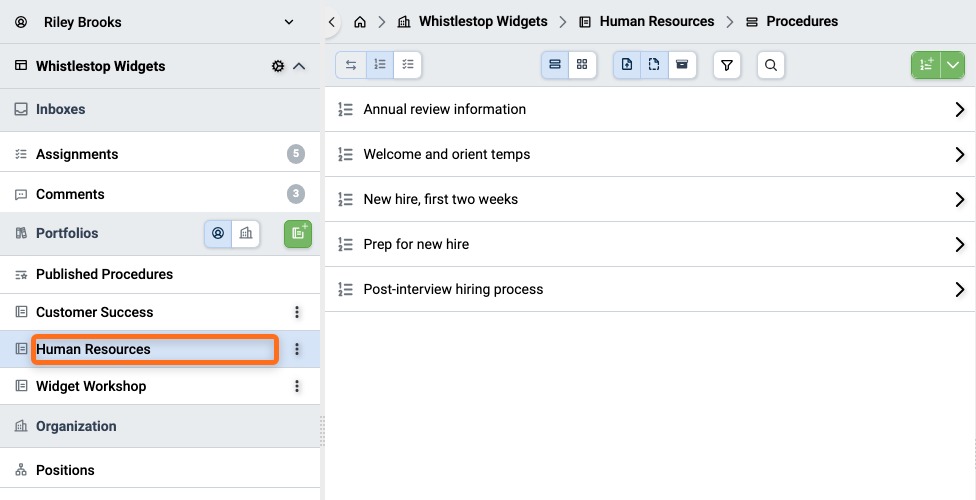This screenshot has height=500, width=976.
Task: Click the Assignments checklist icon
Action: [x=21, y=154]
